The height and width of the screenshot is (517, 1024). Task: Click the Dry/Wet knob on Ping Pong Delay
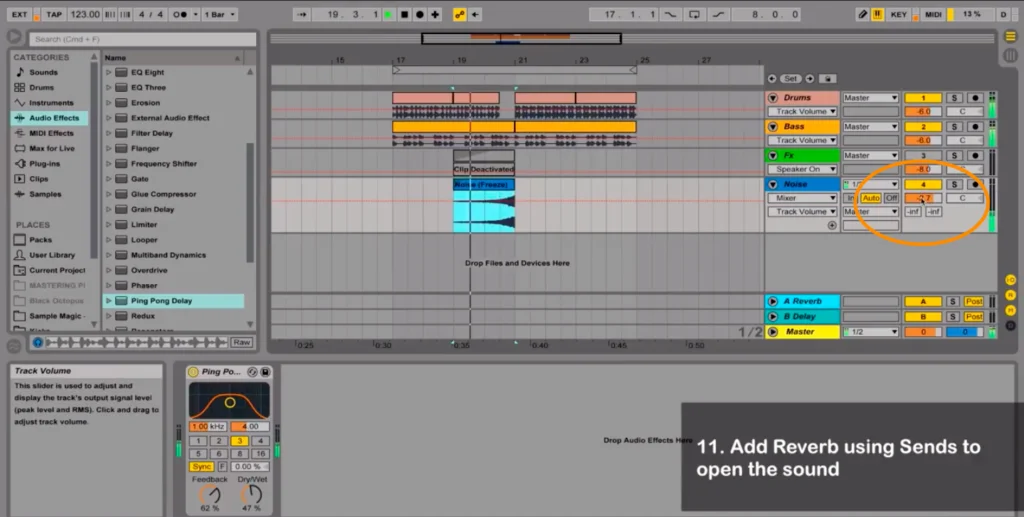pyautogui.click(x=251, y=494)
